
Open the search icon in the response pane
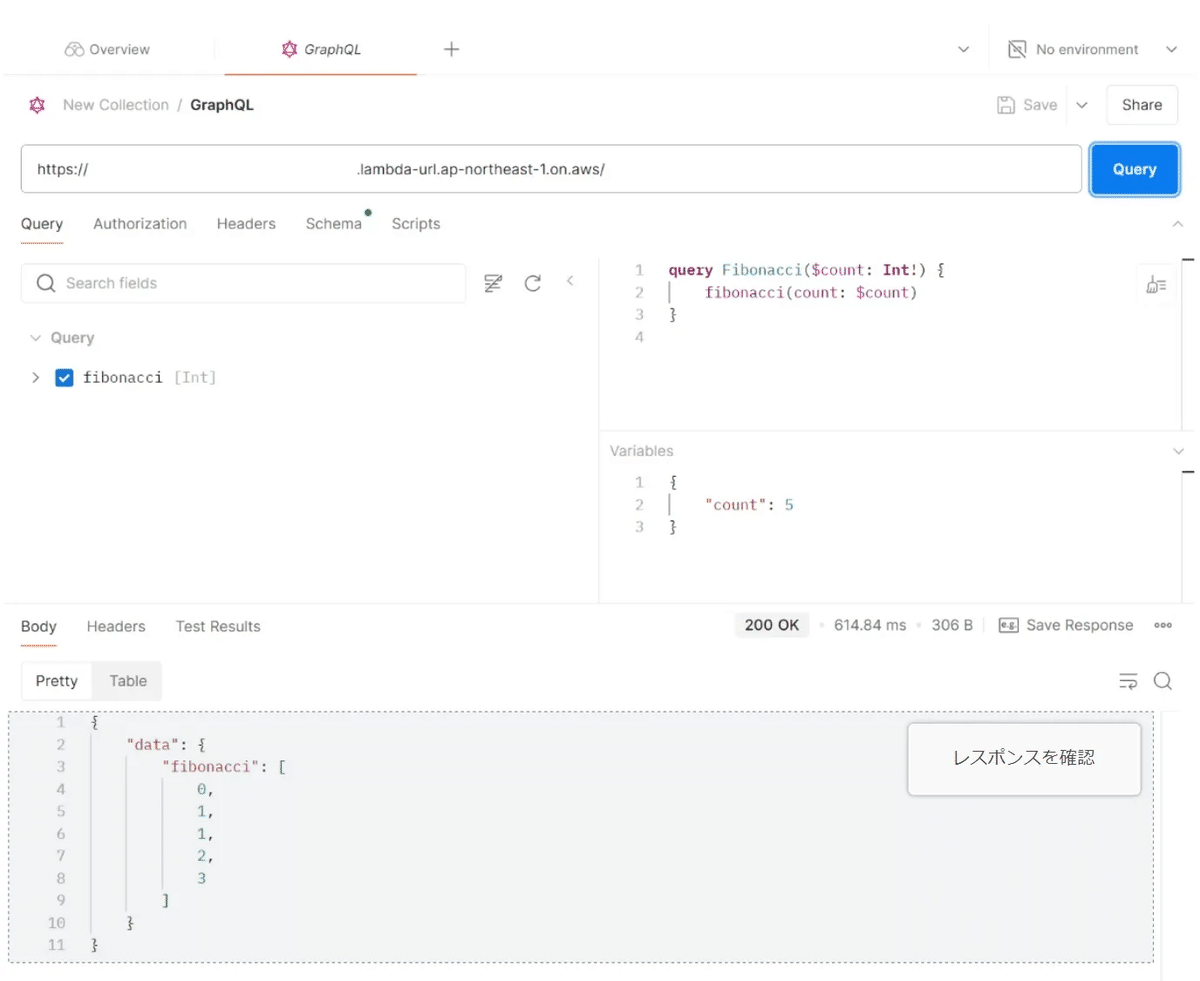click(x=1162, y=680)
